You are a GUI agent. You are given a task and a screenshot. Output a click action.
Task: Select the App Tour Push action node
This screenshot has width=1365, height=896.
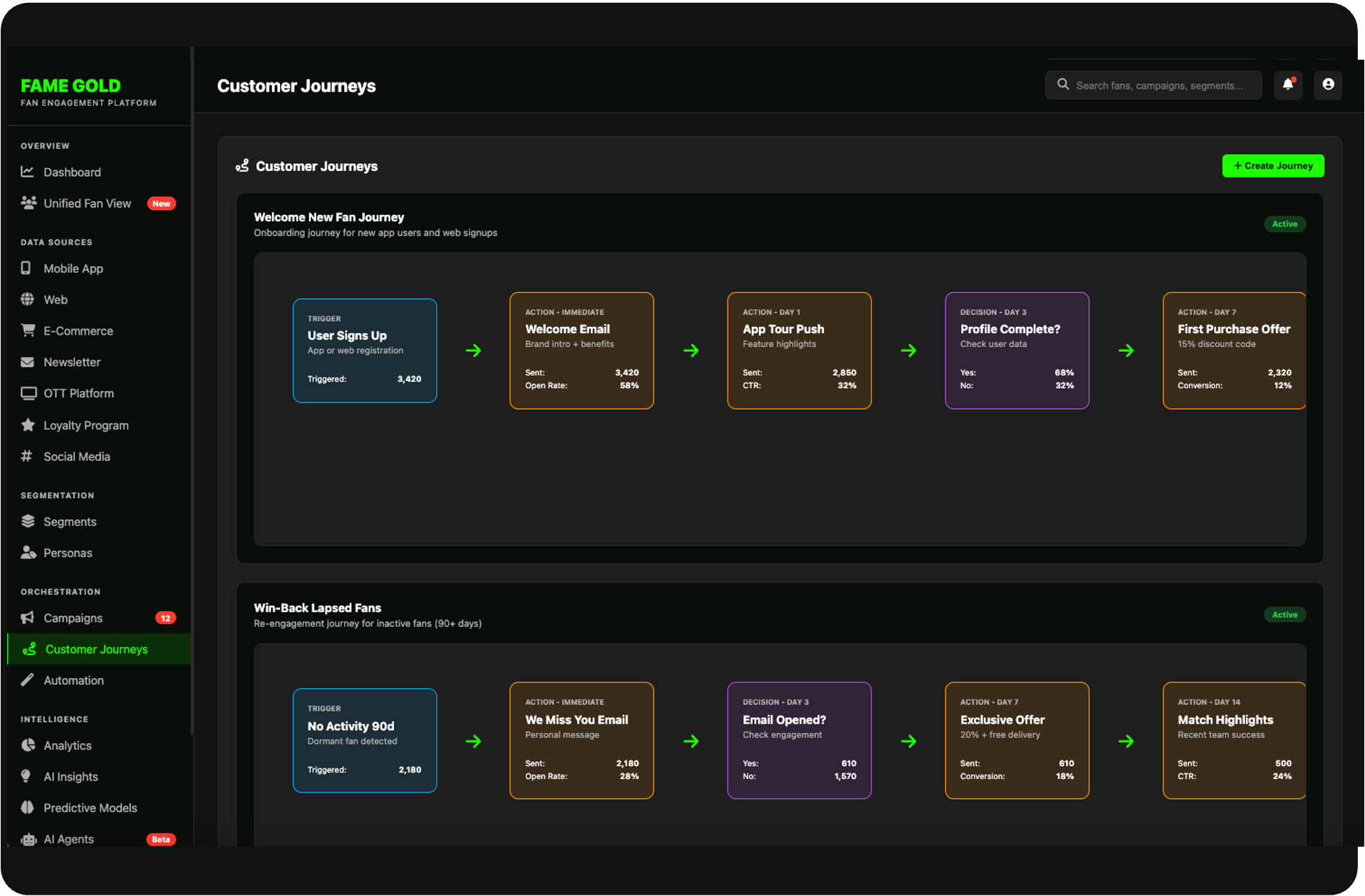click(x=799, y=351)
